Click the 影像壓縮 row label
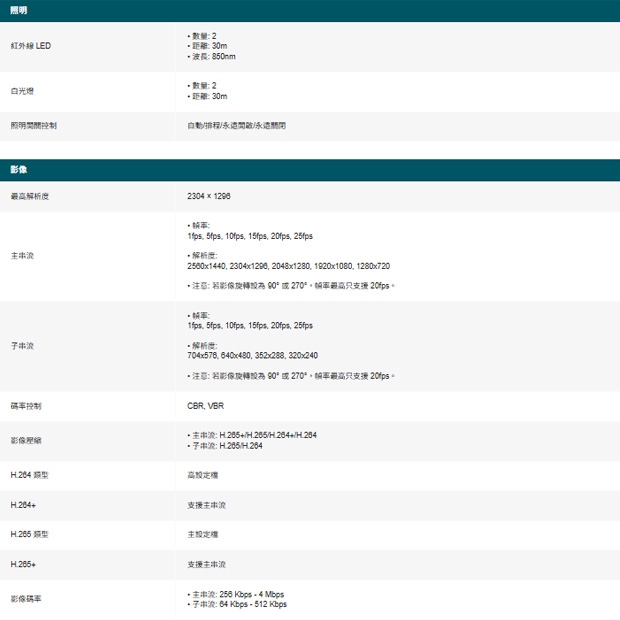Screen dimensions: 620x620 pos(26,440)
